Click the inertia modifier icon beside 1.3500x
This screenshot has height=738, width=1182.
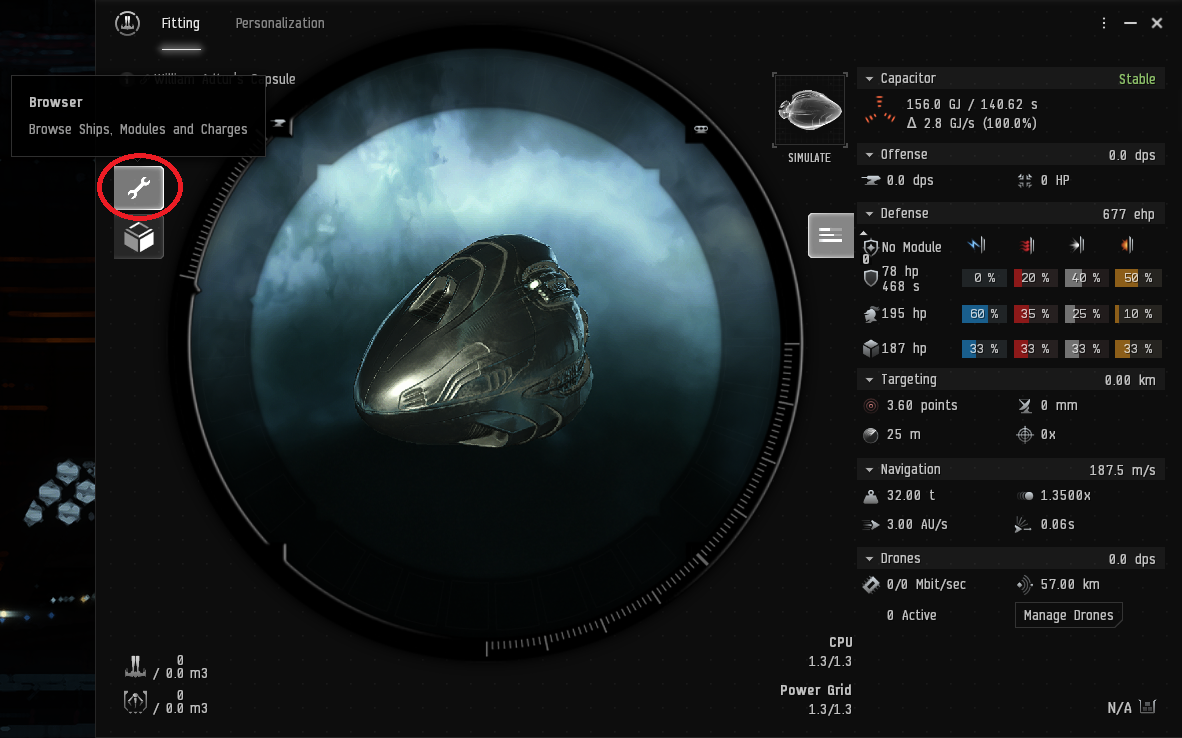click(1024, 496)
